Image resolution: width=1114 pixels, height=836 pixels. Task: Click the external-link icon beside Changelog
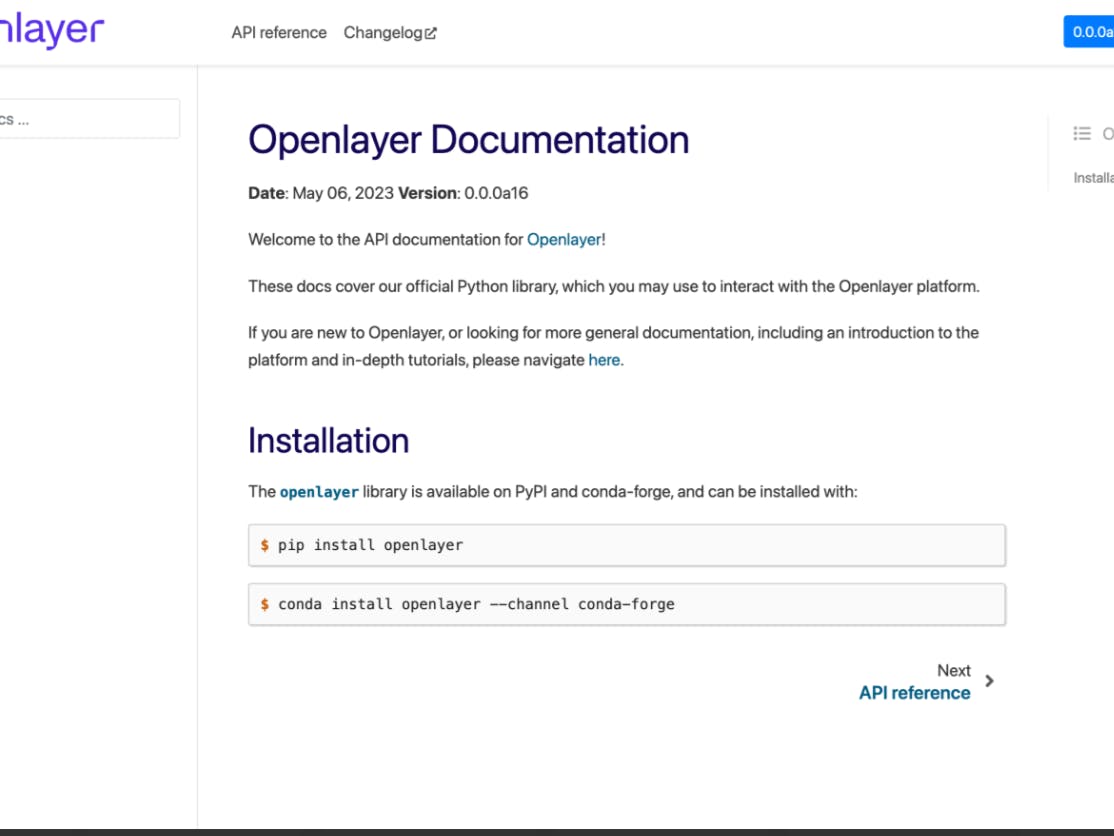click(x=430, y=32)
